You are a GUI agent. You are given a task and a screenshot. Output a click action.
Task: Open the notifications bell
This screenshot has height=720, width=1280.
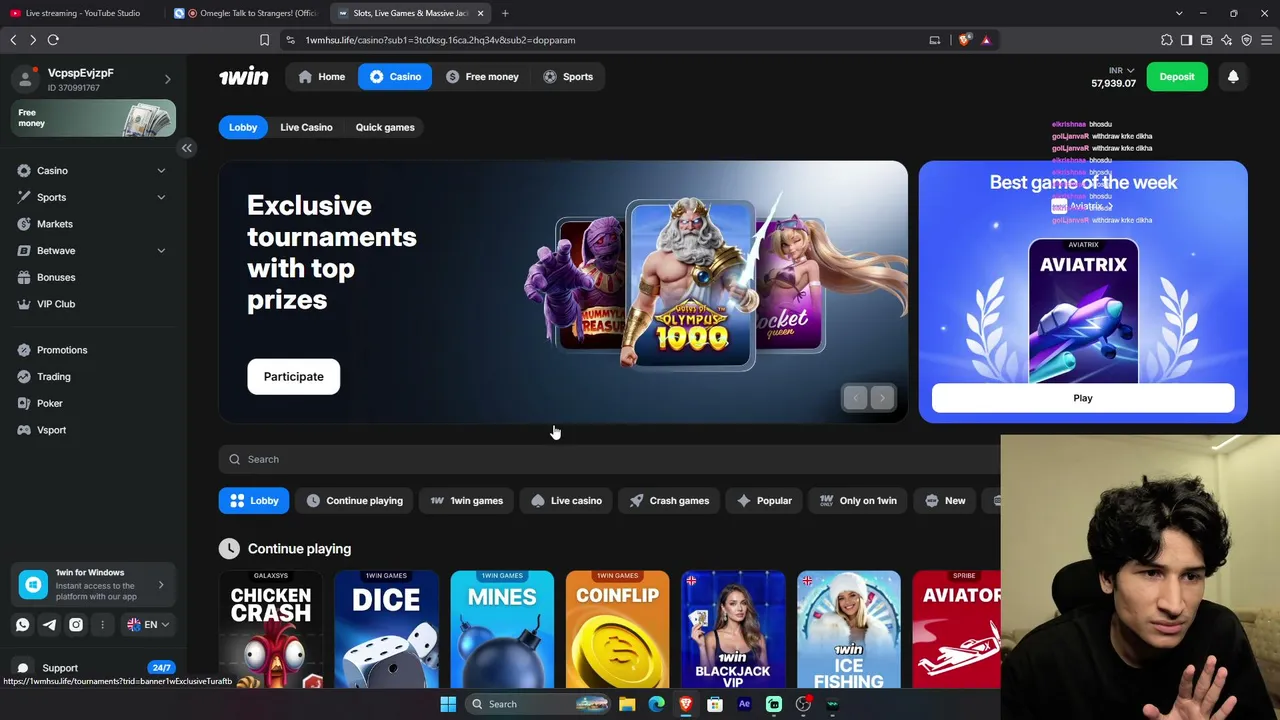(1233, 77)
